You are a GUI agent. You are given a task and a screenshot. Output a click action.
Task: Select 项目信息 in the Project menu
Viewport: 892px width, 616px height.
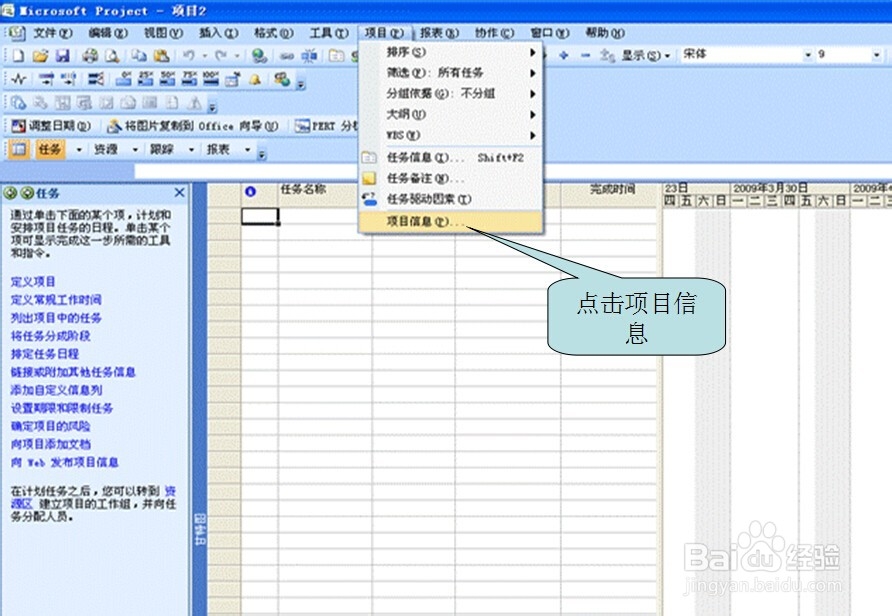pos(451,221)
